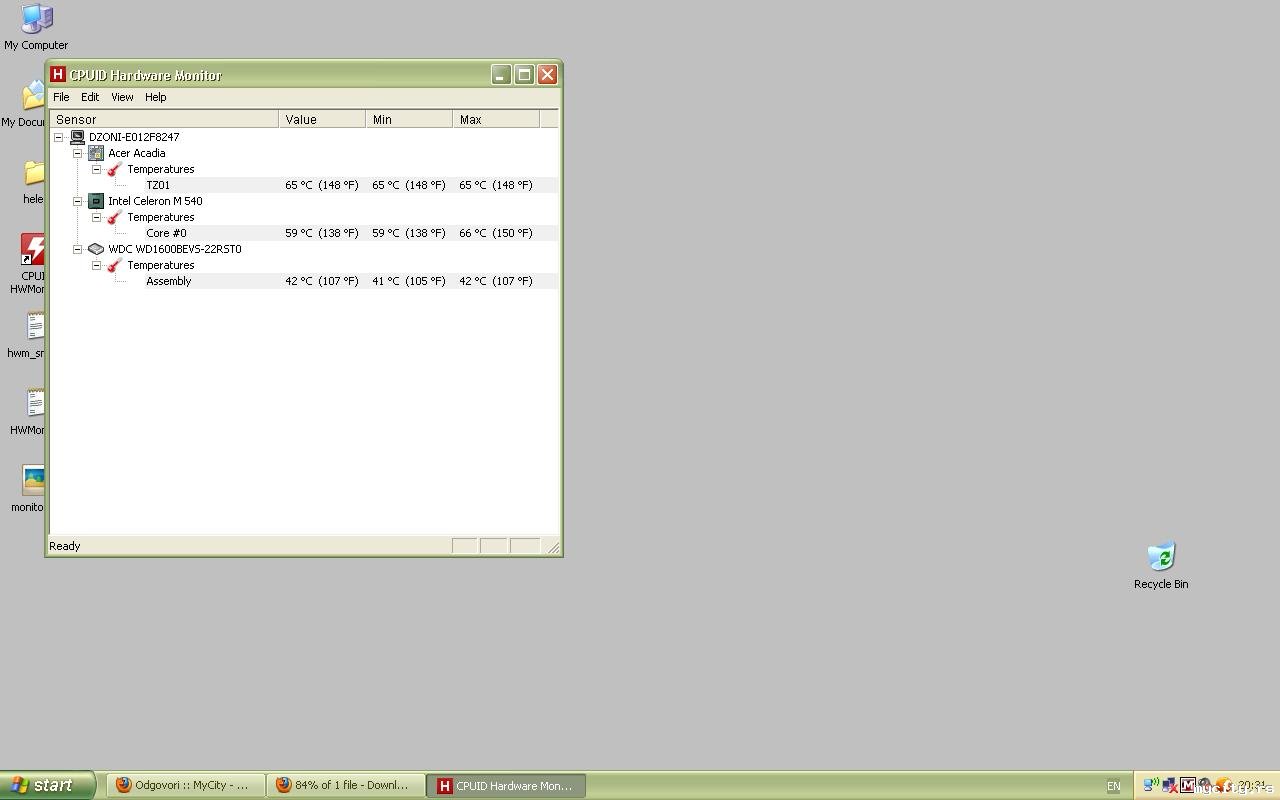Click the window resize grip in status bar
Viewport: 1280px width, 800px height.
(x=553, y=547)
